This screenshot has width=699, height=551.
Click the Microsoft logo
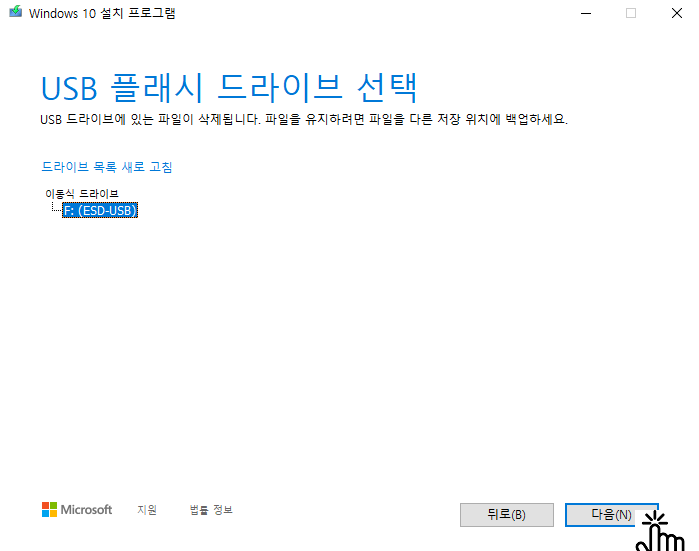click(77, 510)
